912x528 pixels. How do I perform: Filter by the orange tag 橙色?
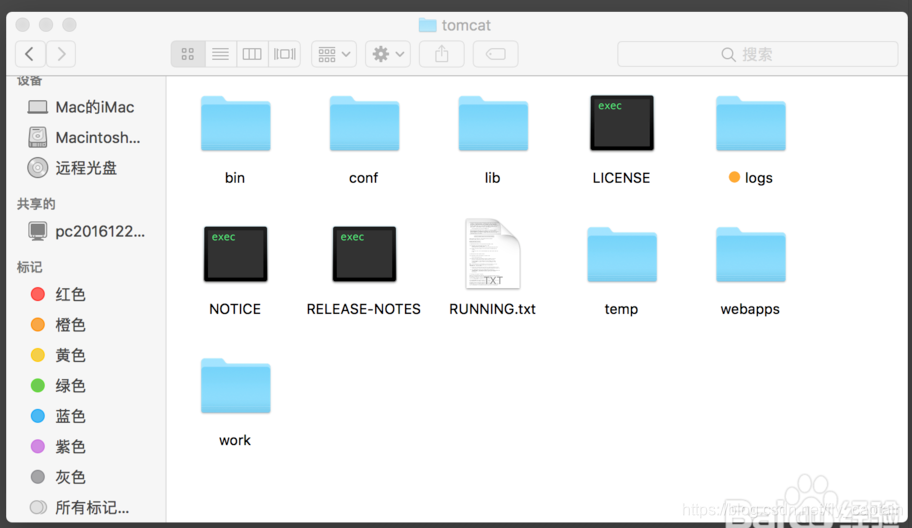click(x=58, y=324)
